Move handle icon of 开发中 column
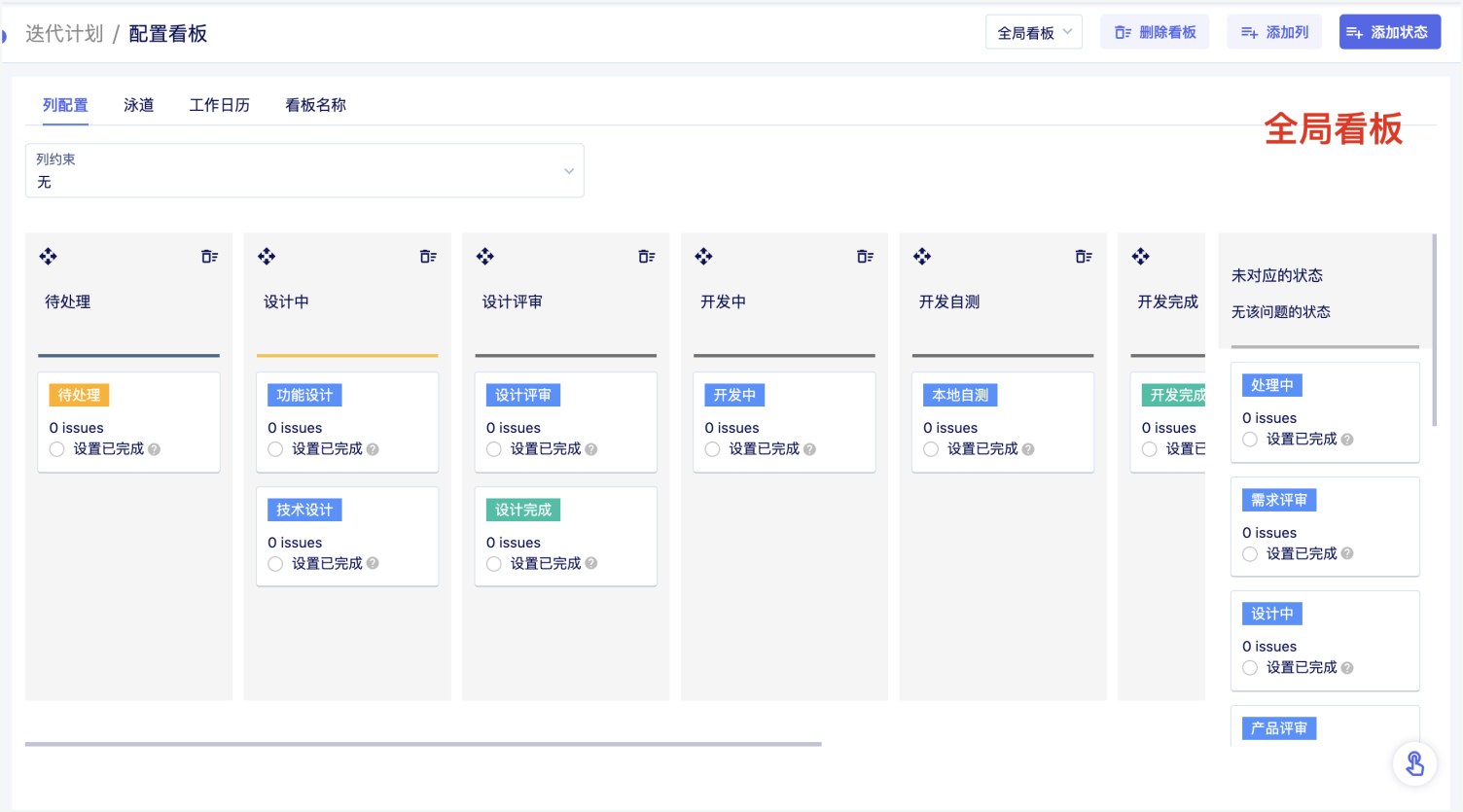This screenshot has height=812, width=1463. click(704, 257)
